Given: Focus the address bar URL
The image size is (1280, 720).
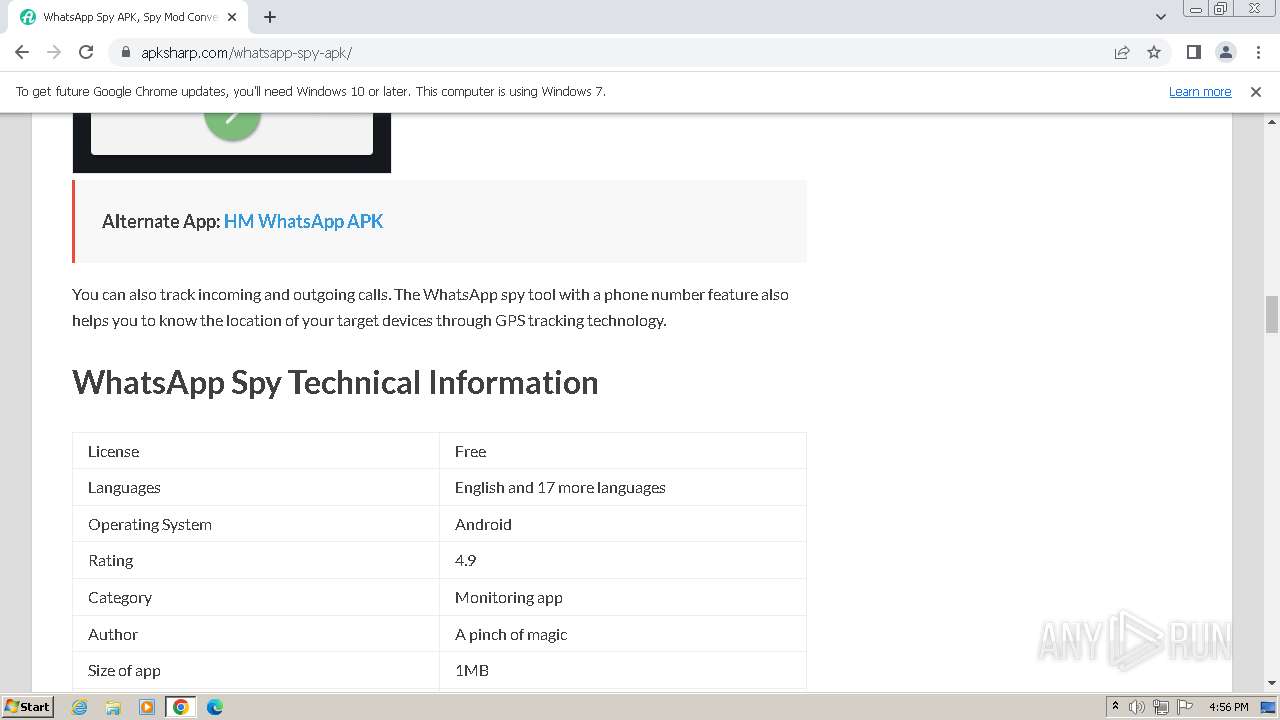Looking at the screenshot, I should click(246, 52).
